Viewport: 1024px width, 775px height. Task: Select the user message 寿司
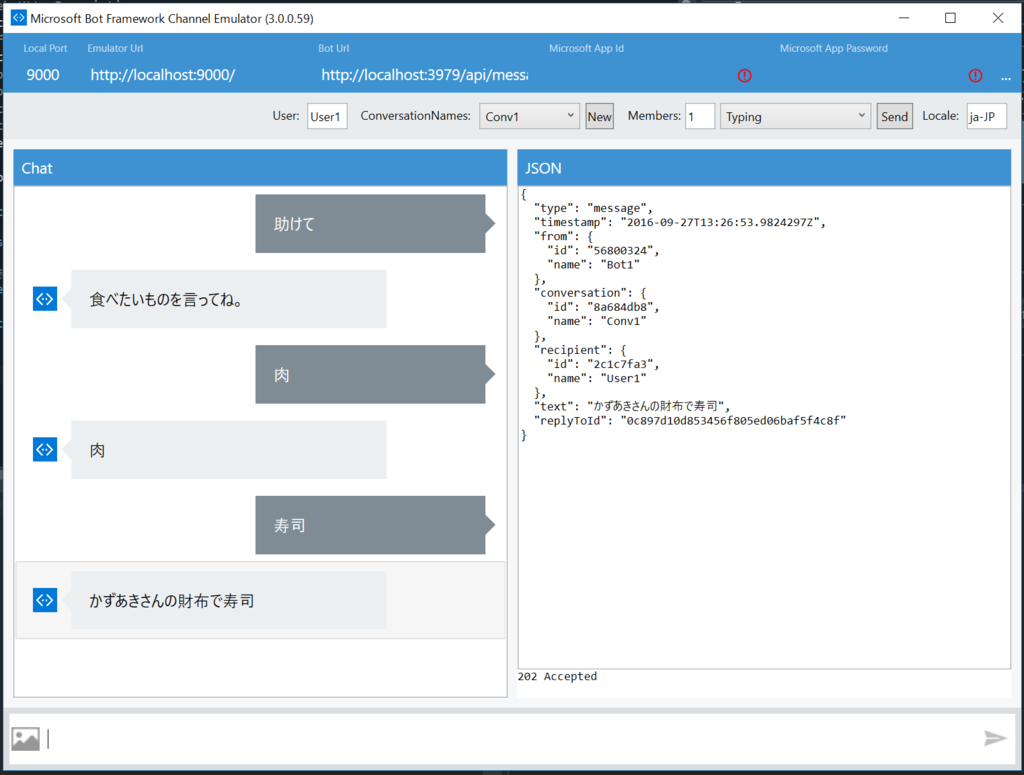tap(370, 525)
